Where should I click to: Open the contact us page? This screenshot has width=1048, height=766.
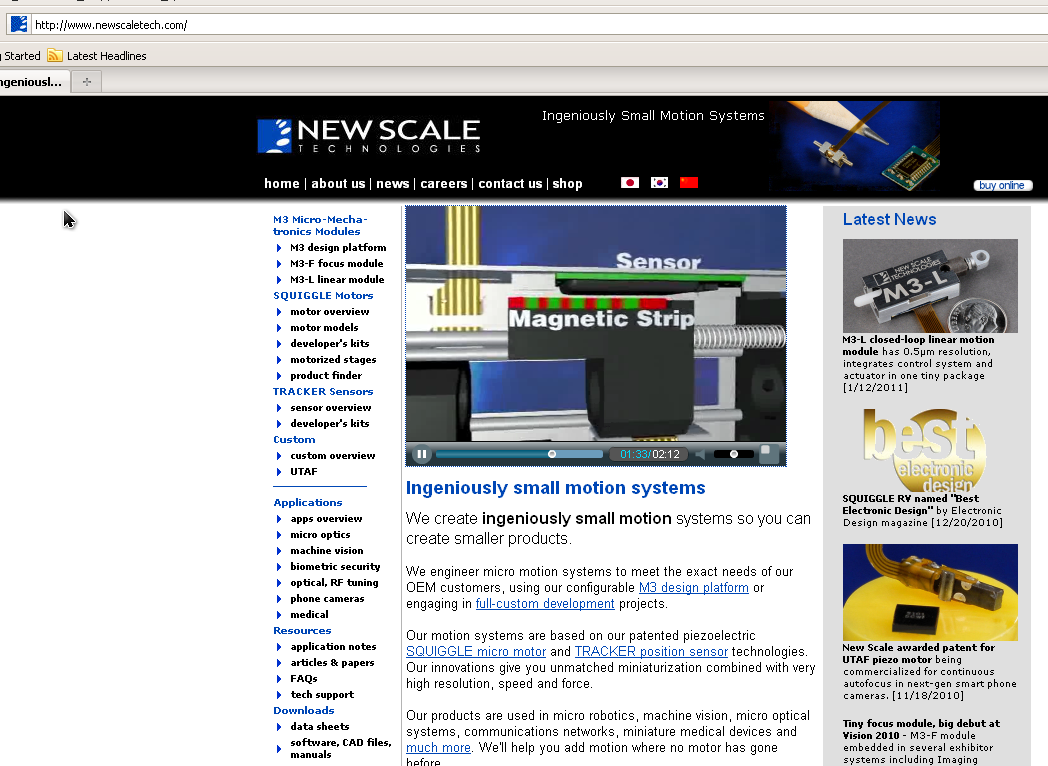[x=510, y=183]
